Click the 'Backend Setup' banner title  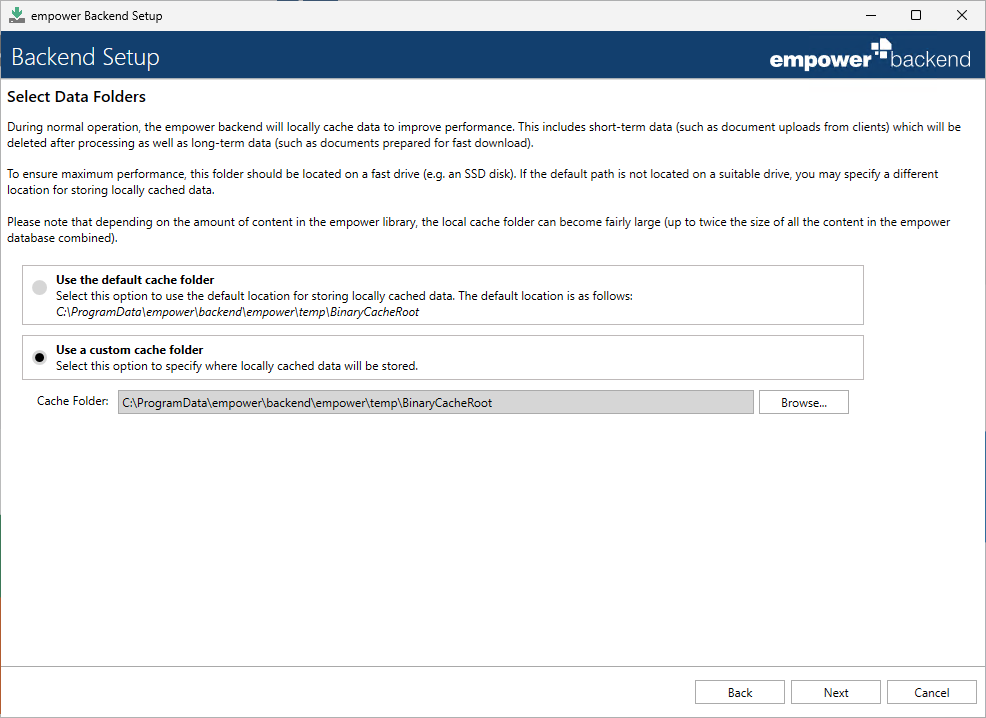86,57
